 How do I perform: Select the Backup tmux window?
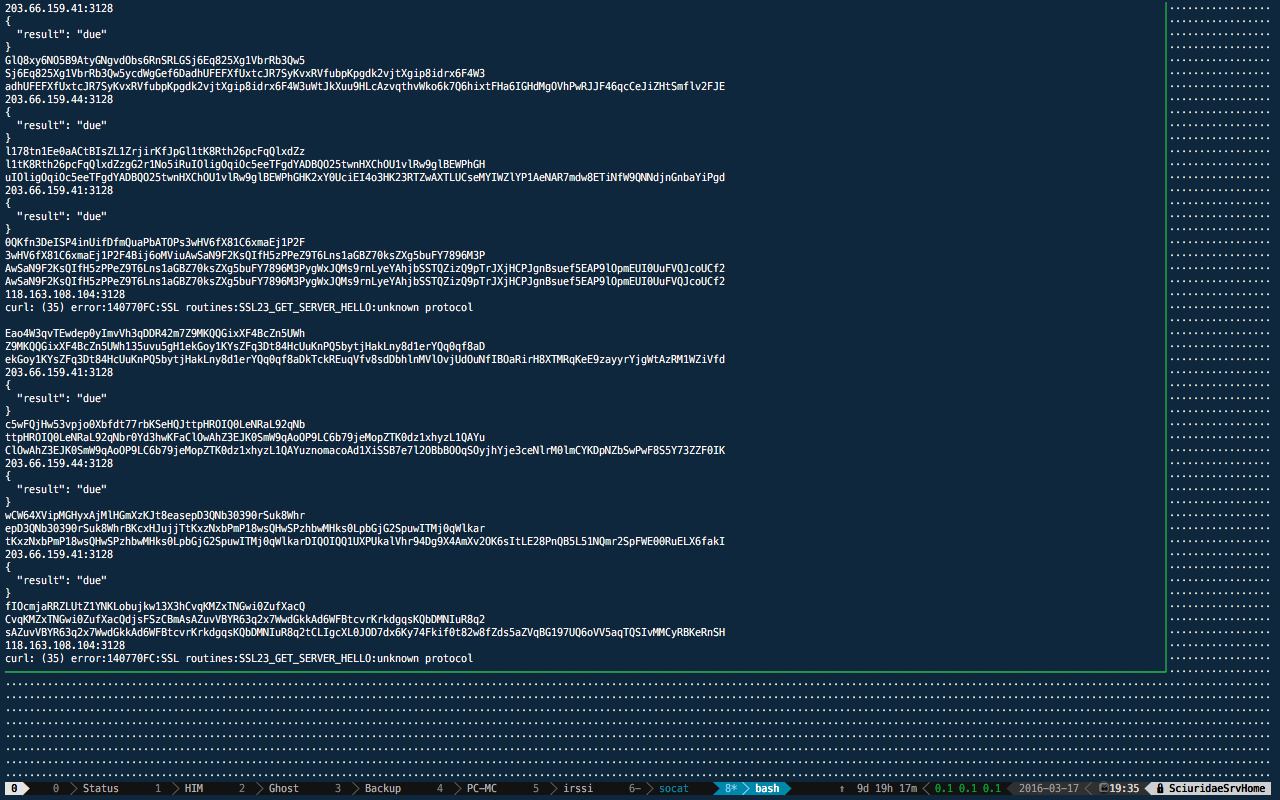pyautogui.click(x=367, y=788)
